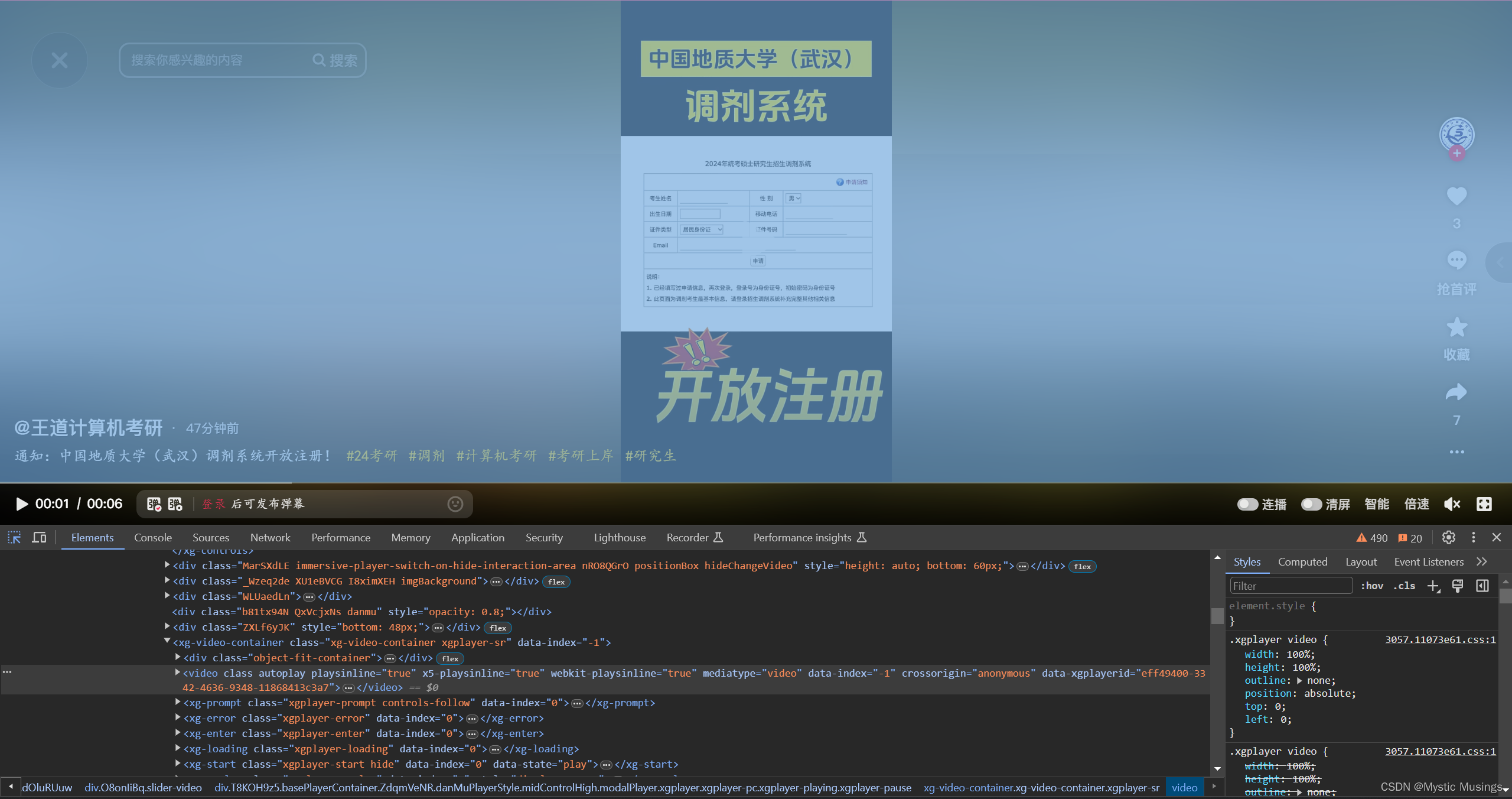Toggle the :hov element state panel

[1372, 586]
